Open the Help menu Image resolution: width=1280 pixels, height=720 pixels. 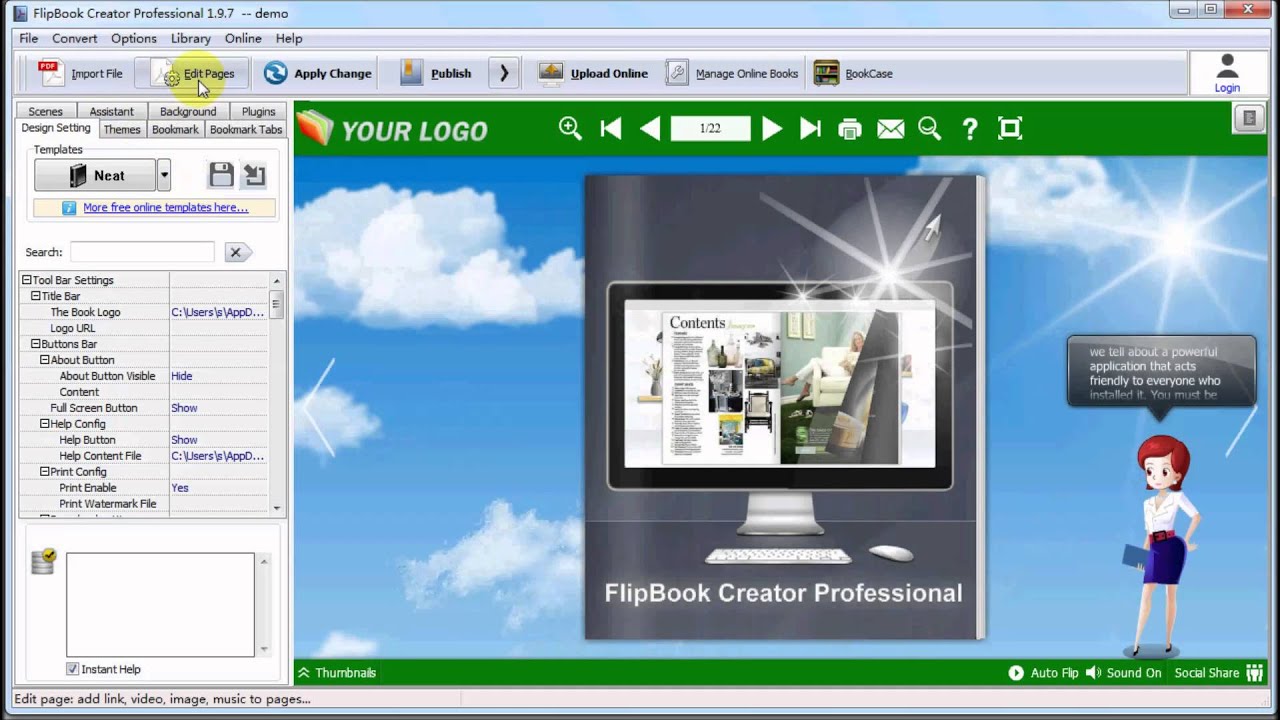289,38
